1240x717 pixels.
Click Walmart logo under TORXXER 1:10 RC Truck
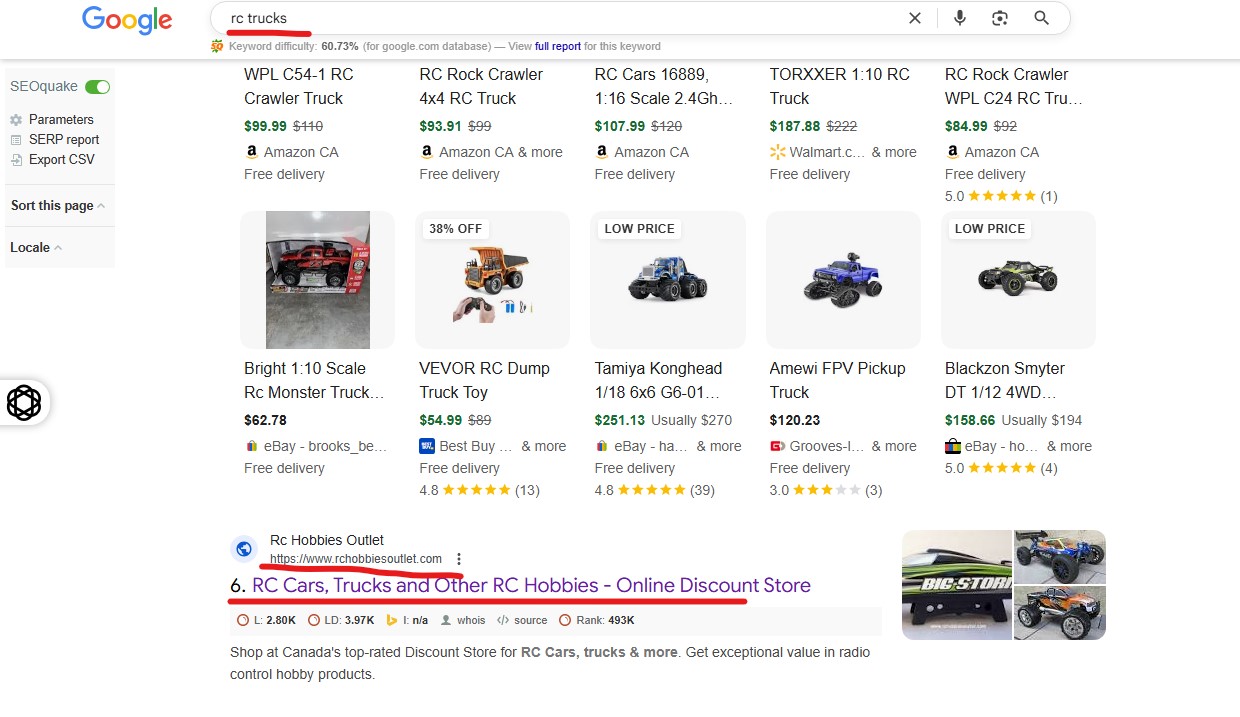tap(777, 152)
